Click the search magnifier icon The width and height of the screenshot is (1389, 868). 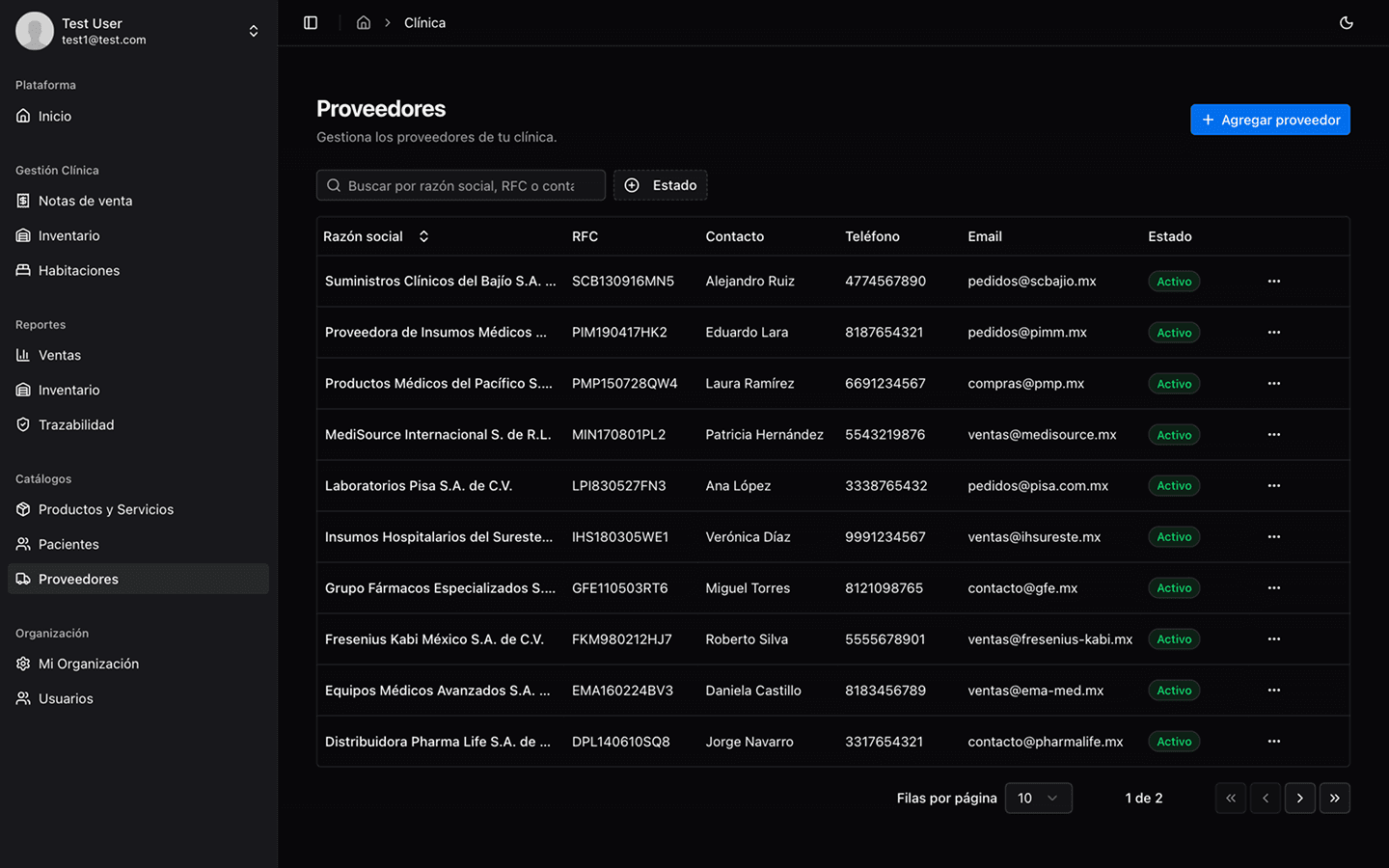[334, 184]
